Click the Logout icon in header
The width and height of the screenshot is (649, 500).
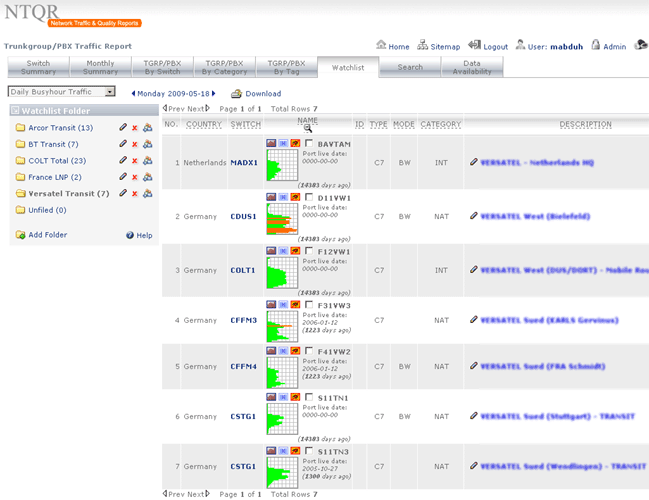coord(474,46)
